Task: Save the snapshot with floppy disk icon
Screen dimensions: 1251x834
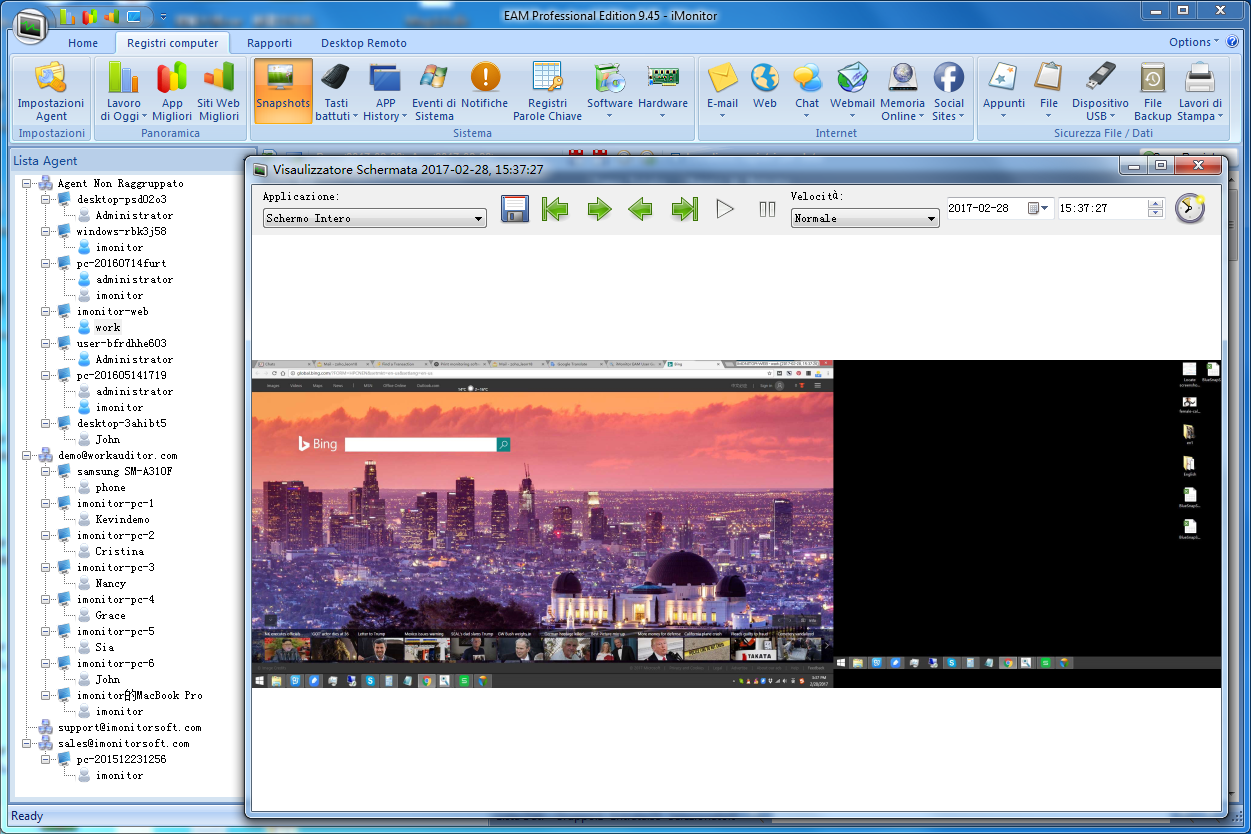Action: point(514,209)
